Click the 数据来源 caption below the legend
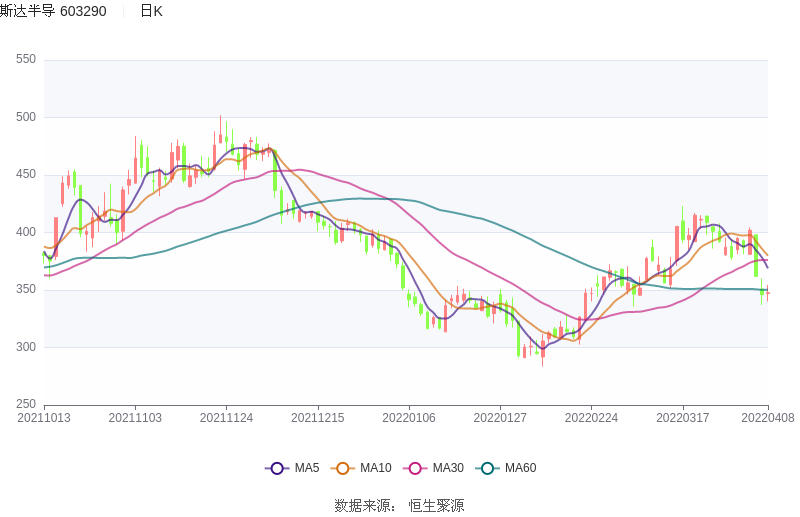The image size is (800, 517). (362, 505)
